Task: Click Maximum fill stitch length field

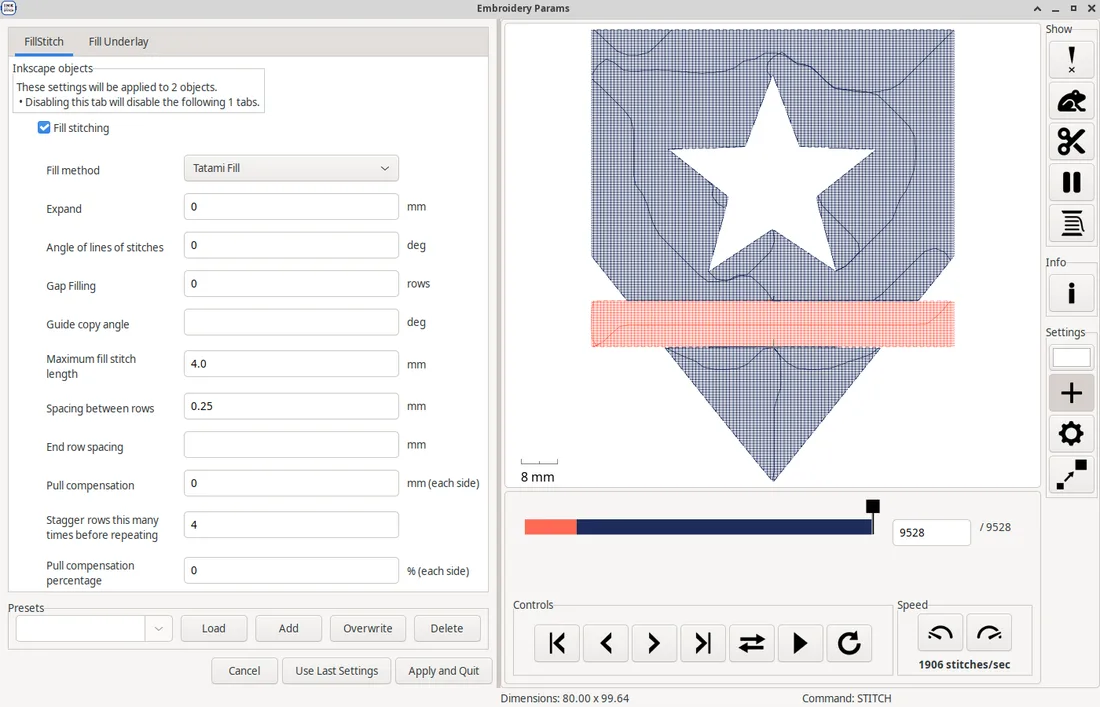Action: (x=291, y=364)
